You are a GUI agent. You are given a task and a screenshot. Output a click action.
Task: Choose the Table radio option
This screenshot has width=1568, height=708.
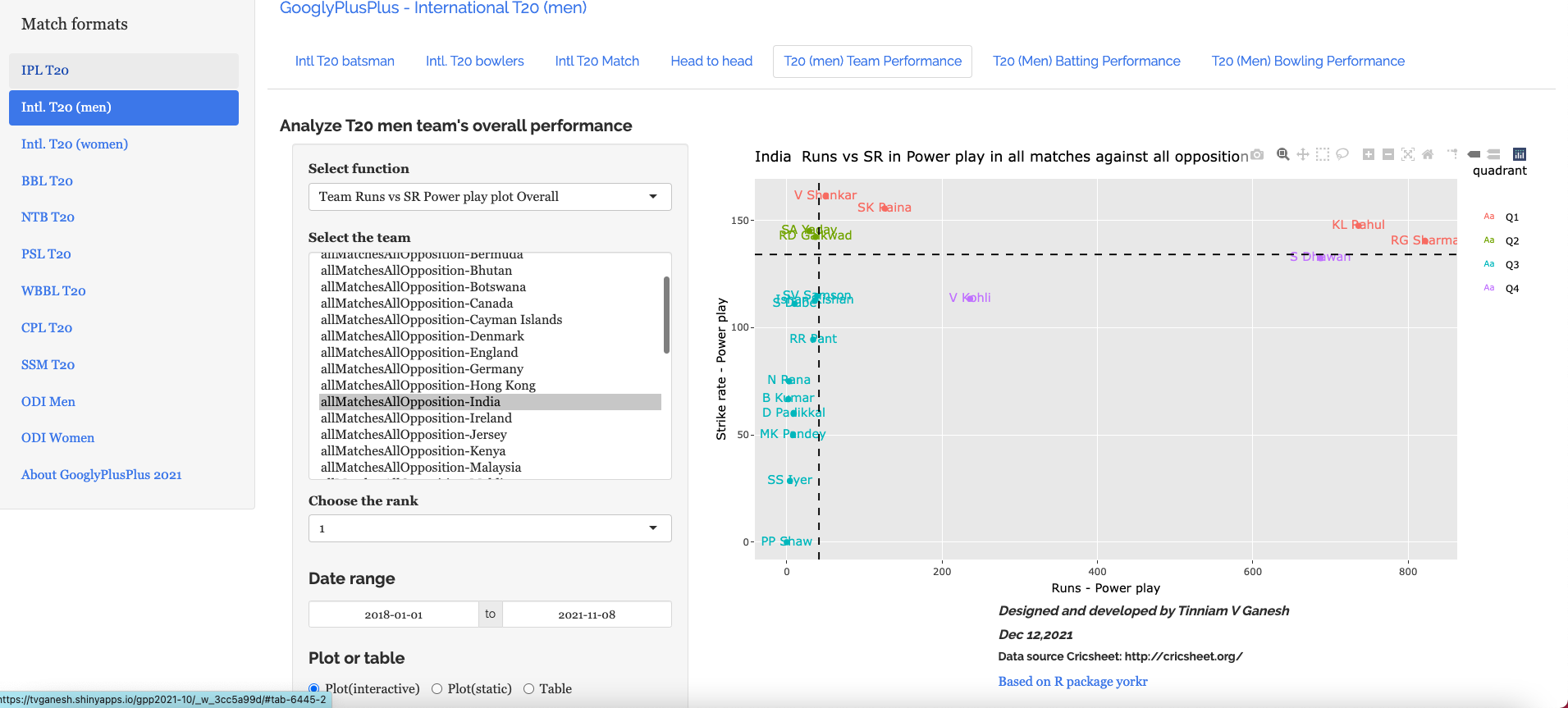click(529, 689)
